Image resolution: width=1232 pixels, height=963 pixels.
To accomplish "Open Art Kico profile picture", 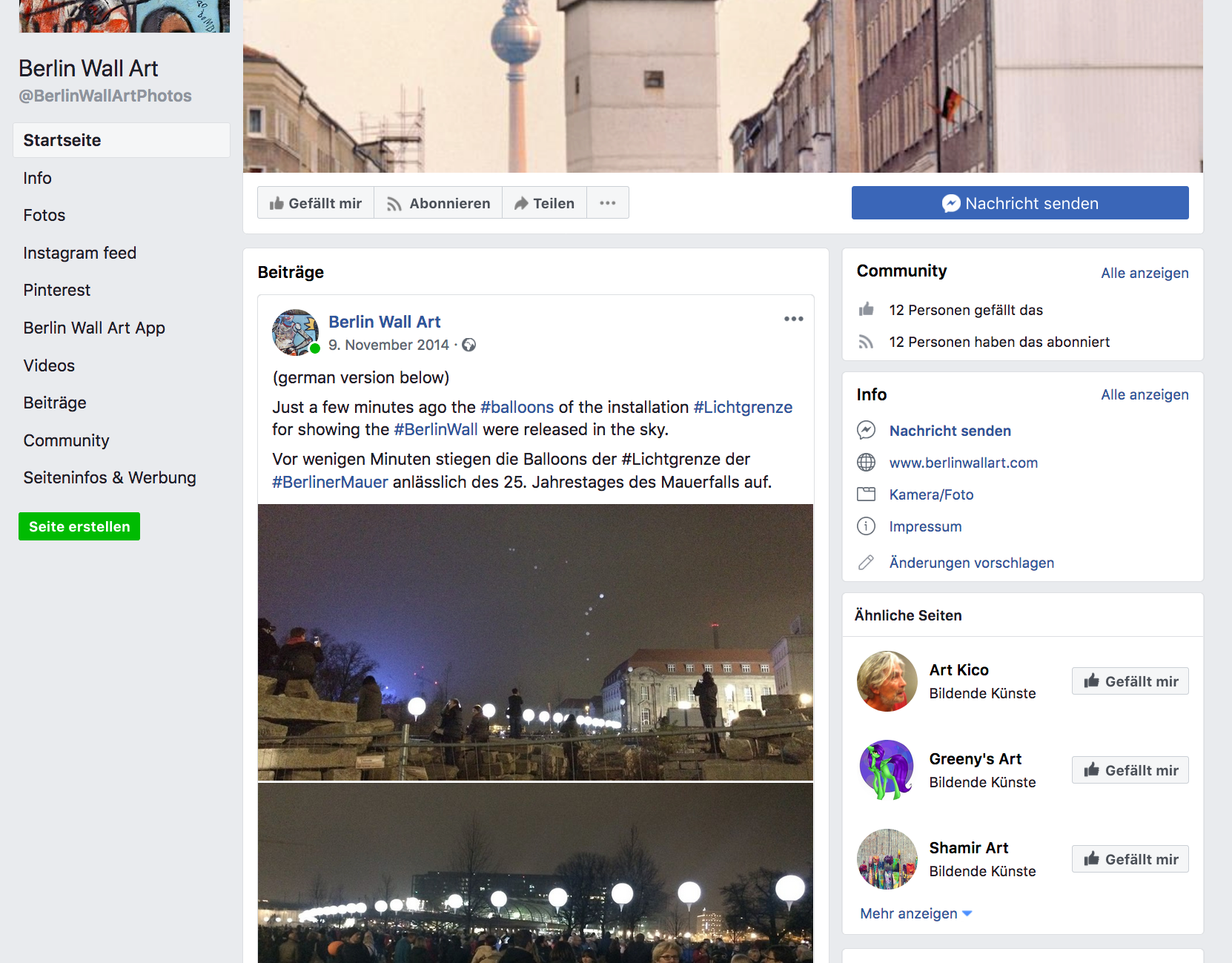I will coord(887,681).
